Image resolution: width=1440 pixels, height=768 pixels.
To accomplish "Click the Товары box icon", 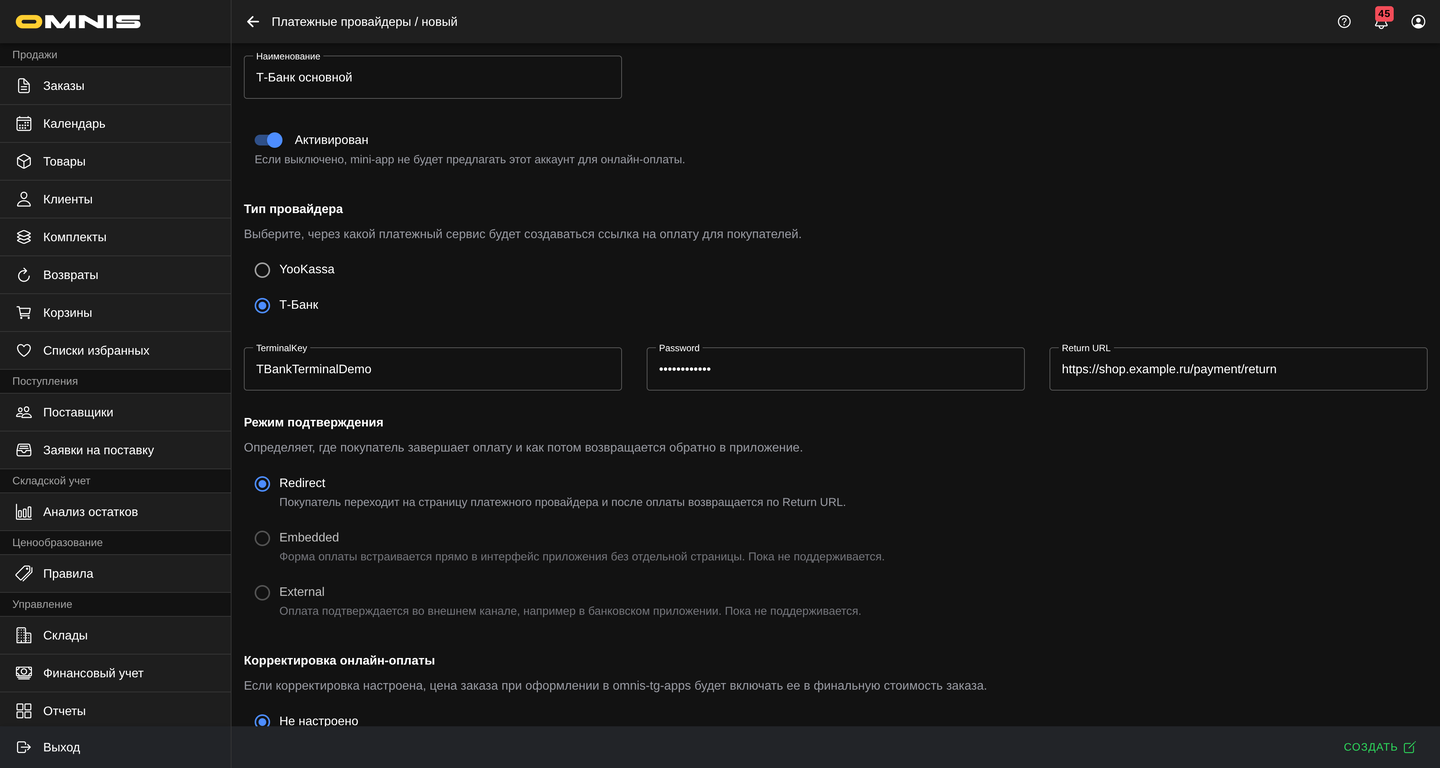I will tap(24, 162).
